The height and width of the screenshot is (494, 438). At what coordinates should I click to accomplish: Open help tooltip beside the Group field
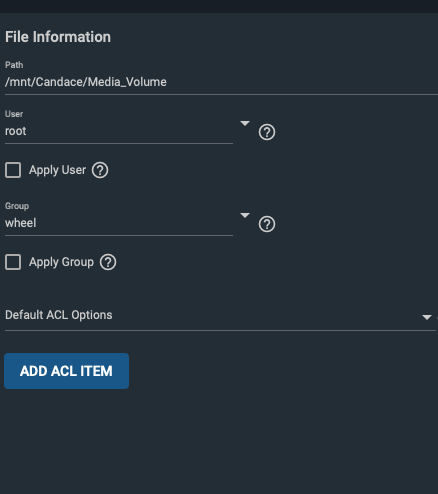point(267,224)
